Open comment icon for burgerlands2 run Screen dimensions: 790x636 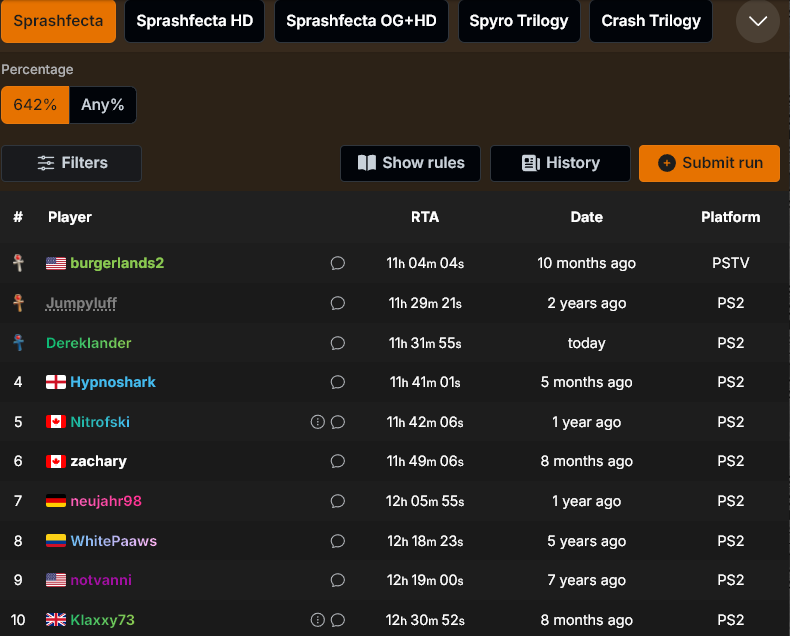click(x=338, y=263)
